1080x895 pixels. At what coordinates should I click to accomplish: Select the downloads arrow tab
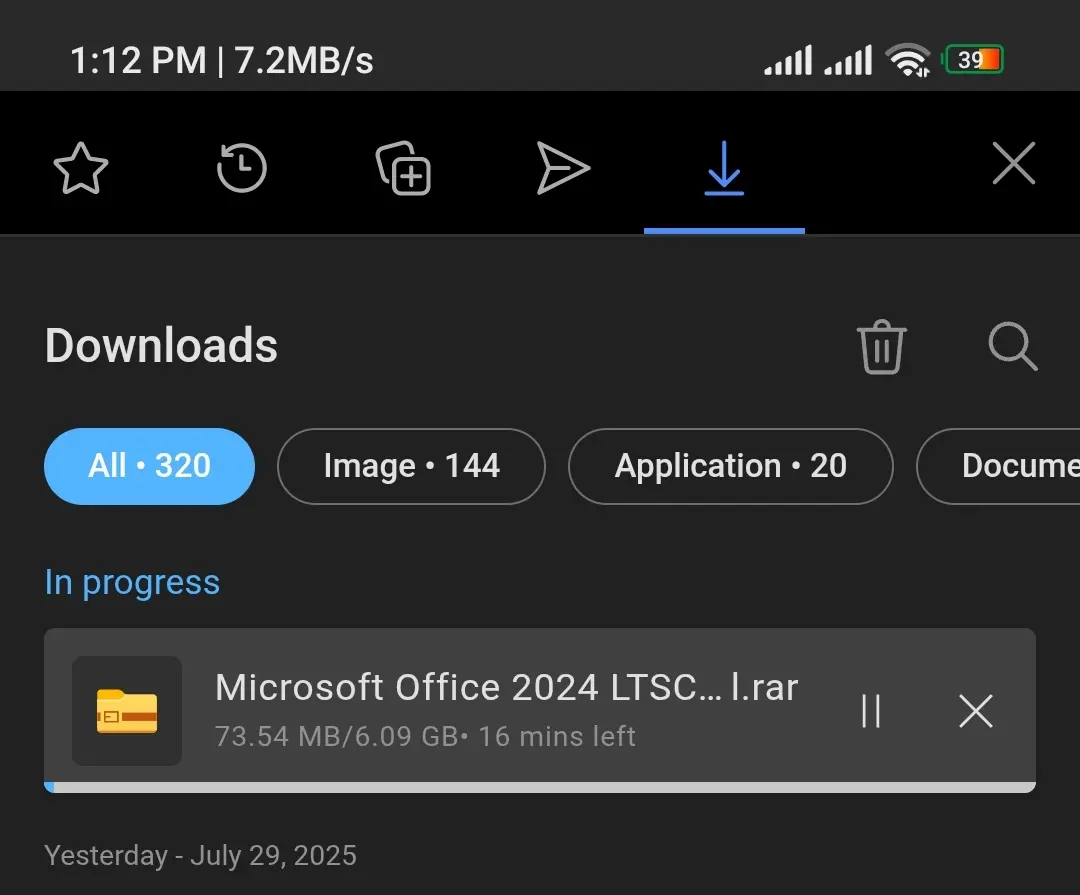tap(724, 167)
